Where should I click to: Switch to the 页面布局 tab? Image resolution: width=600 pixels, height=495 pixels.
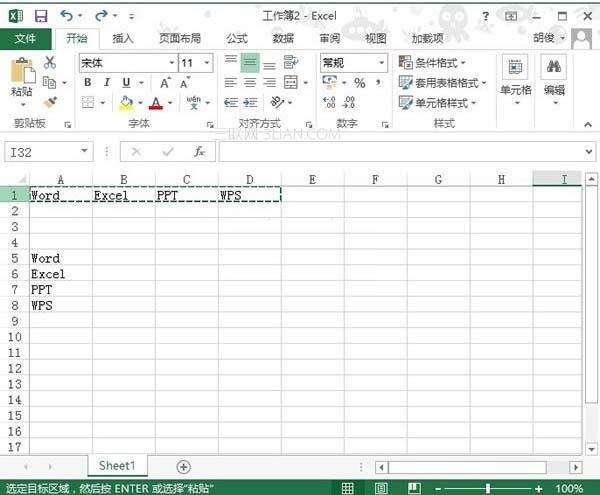180,39
